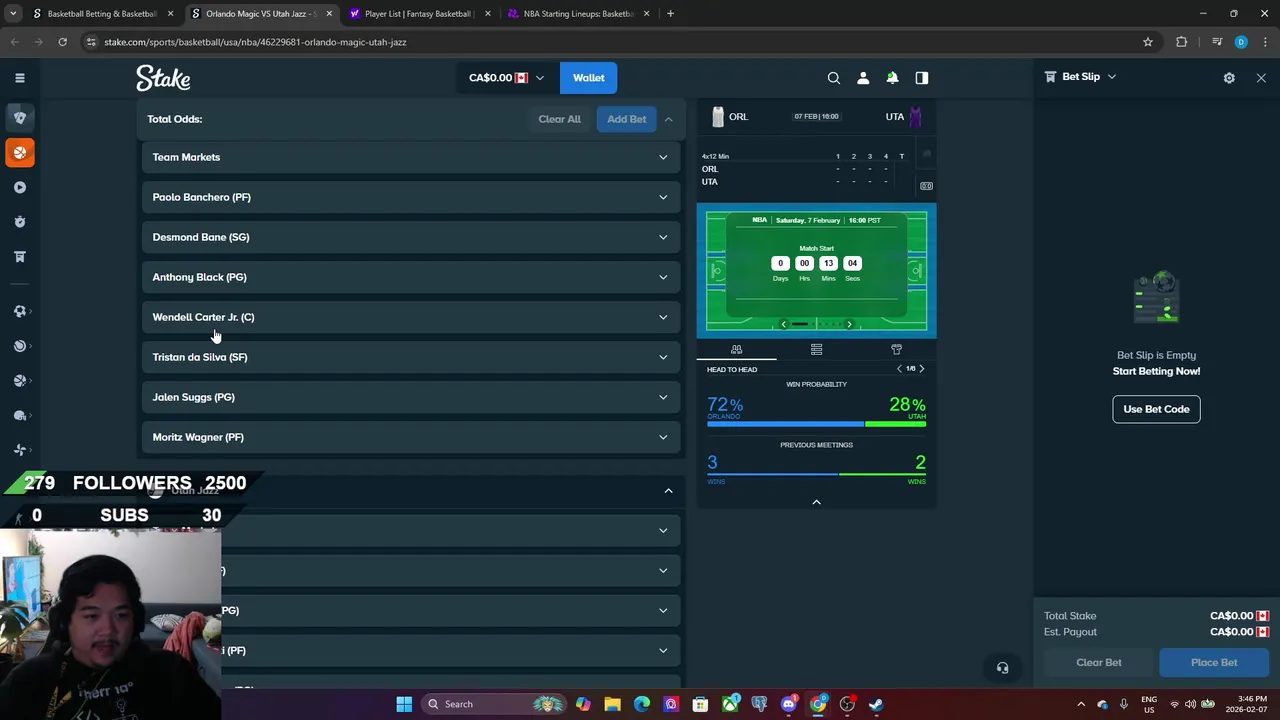Go to the next Head to Head page
This screenshot has height=720, width=1280.
coord(922,369)
